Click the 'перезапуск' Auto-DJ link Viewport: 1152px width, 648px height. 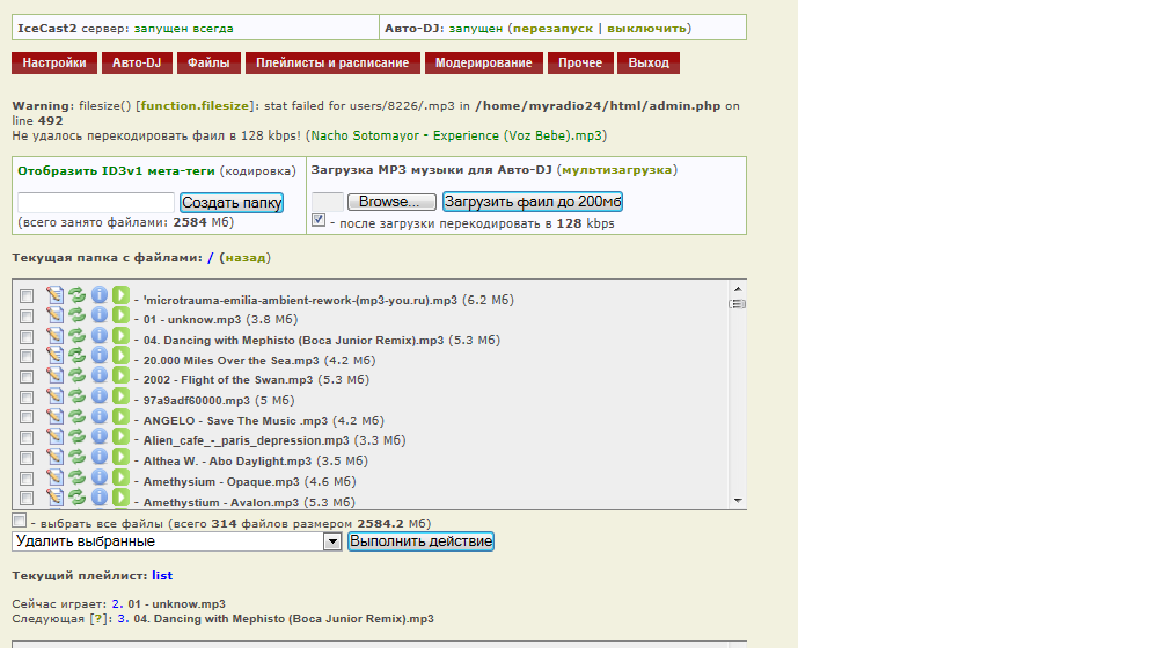pos(553,28)
